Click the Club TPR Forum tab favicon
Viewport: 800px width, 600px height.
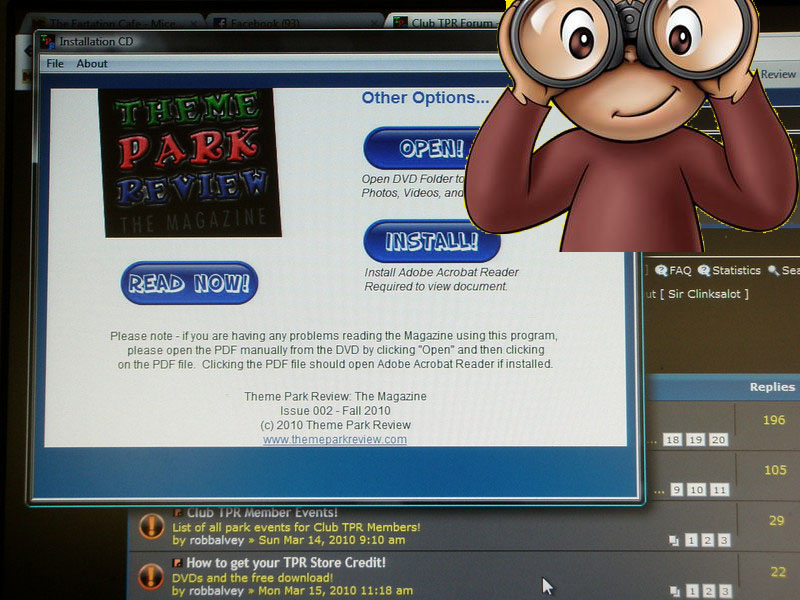click(x=401, y=23)
